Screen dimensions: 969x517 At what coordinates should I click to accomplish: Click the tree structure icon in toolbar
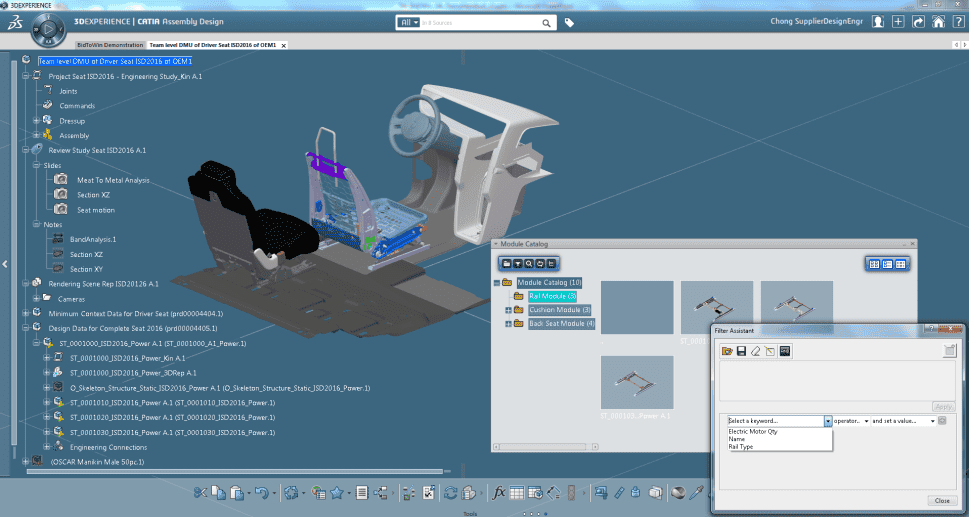pyautogui.click(x=381, y=492)
